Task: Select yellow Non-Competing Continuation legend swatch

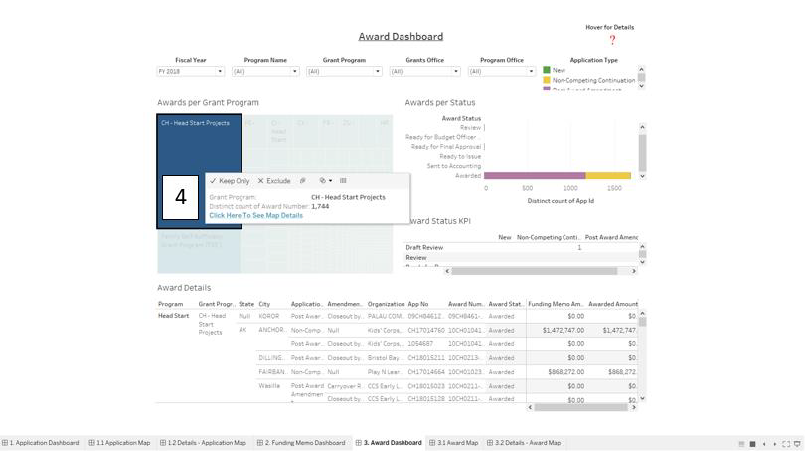Action: point(547,80)
